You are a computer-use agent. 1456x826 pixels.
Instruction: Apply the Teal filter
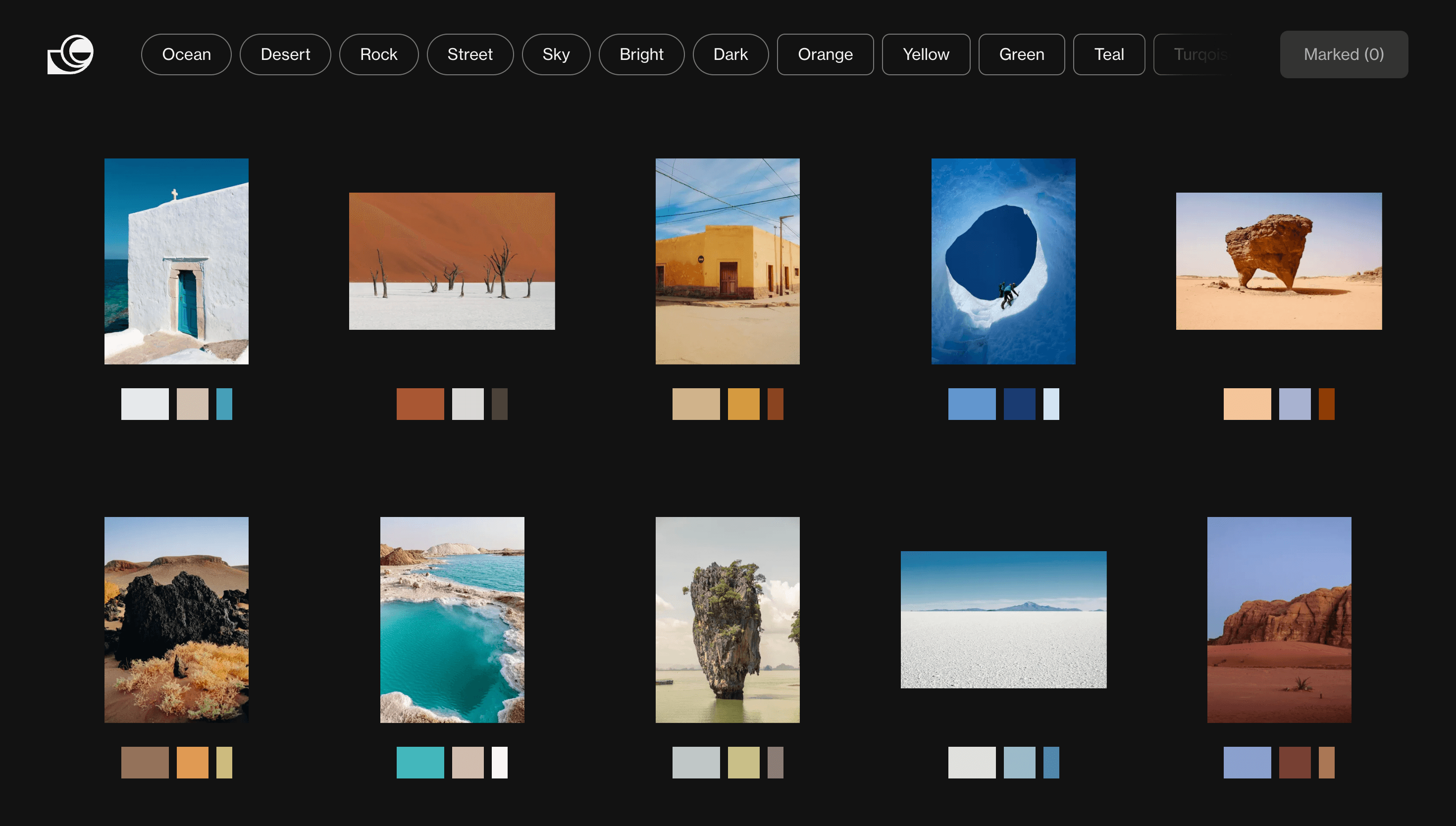click(1108, 54)
